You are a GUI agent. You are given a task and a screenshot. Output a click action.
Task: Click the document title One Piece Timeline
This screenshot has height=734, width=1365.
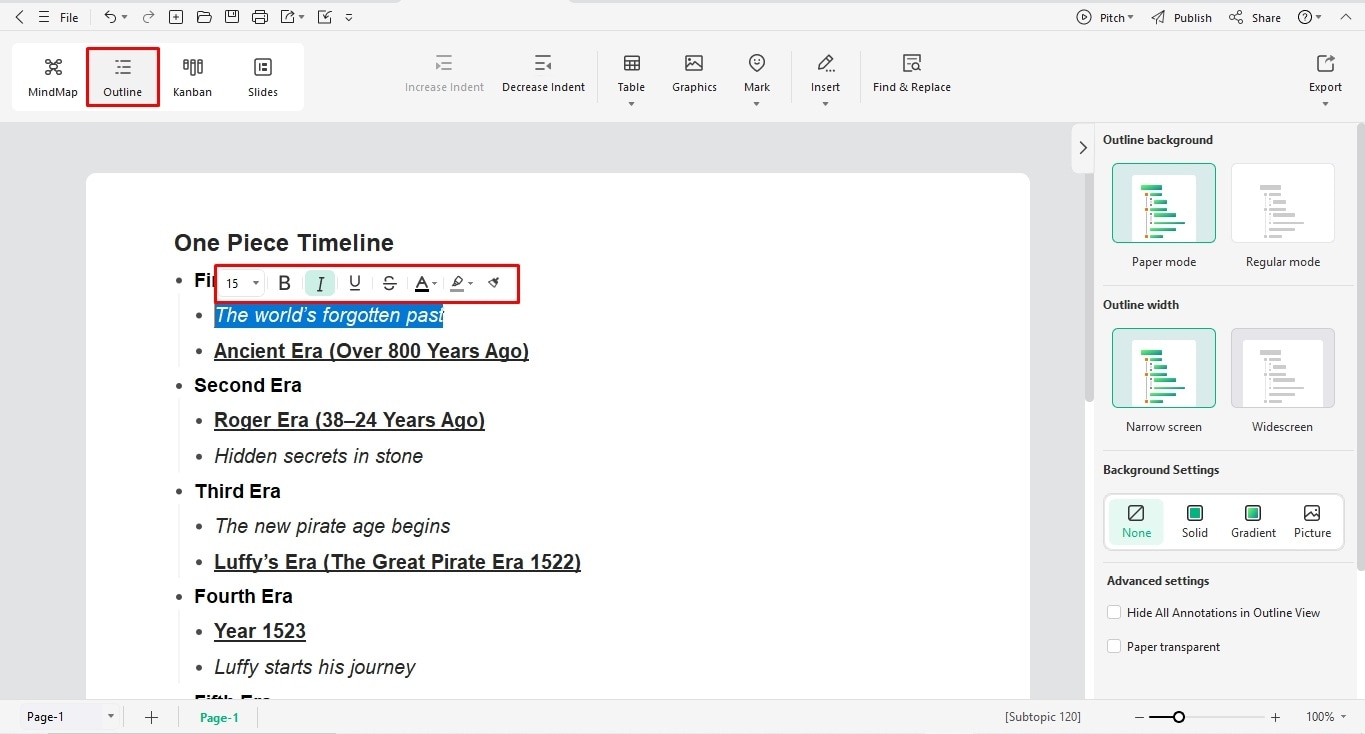284,243
